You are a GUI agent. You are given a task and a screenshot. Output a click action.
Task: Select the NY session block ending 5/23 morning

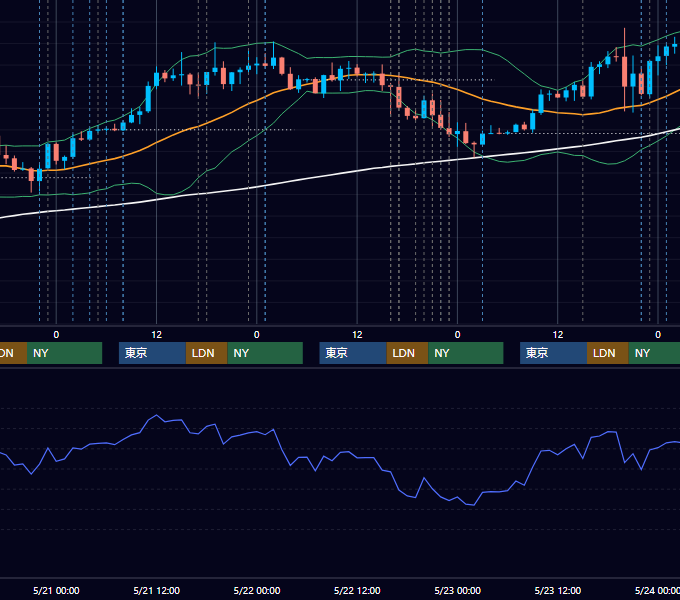[466, 353]
